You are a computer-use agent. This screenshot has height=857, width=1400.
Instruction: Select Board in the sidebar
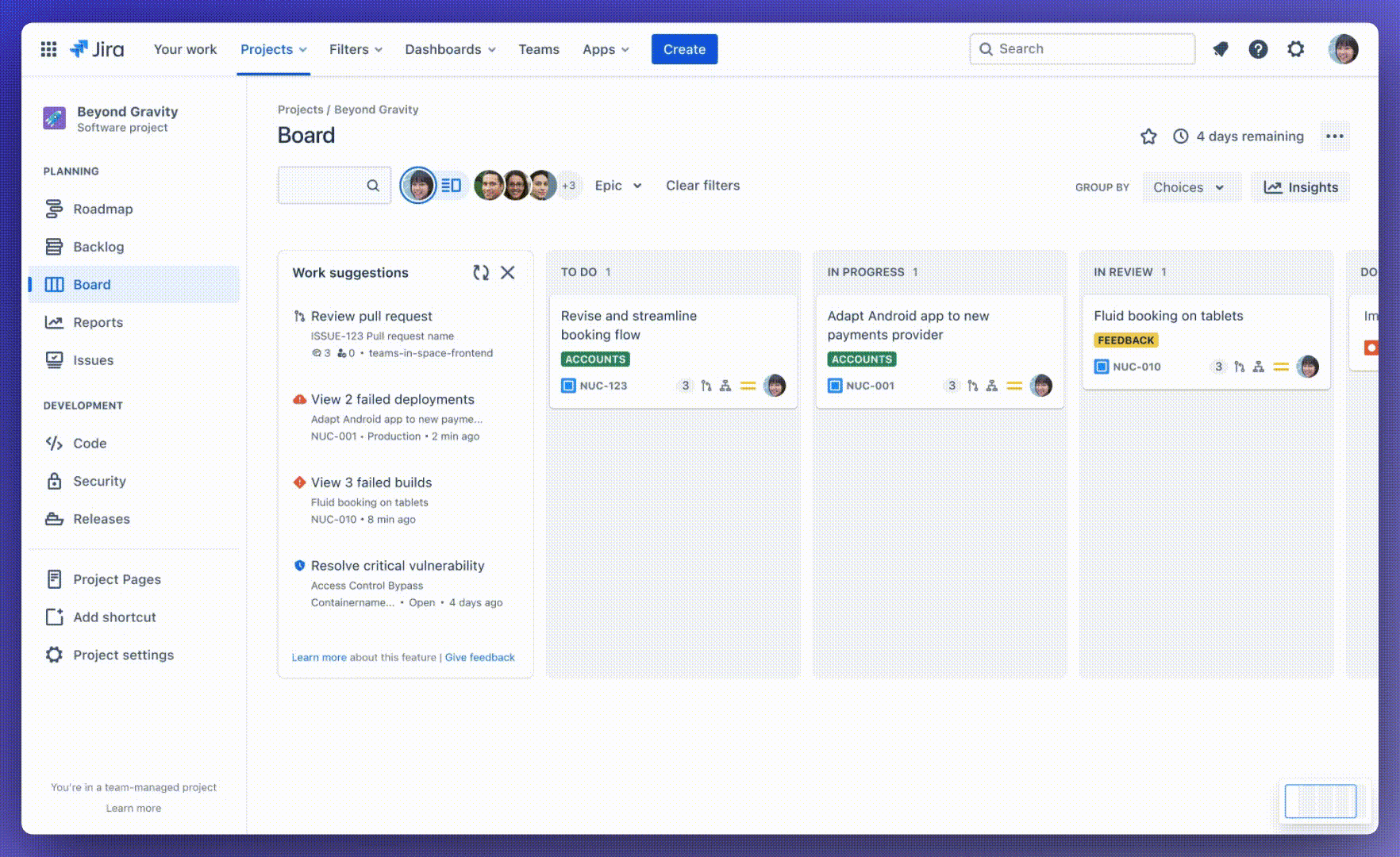point(133,284)
